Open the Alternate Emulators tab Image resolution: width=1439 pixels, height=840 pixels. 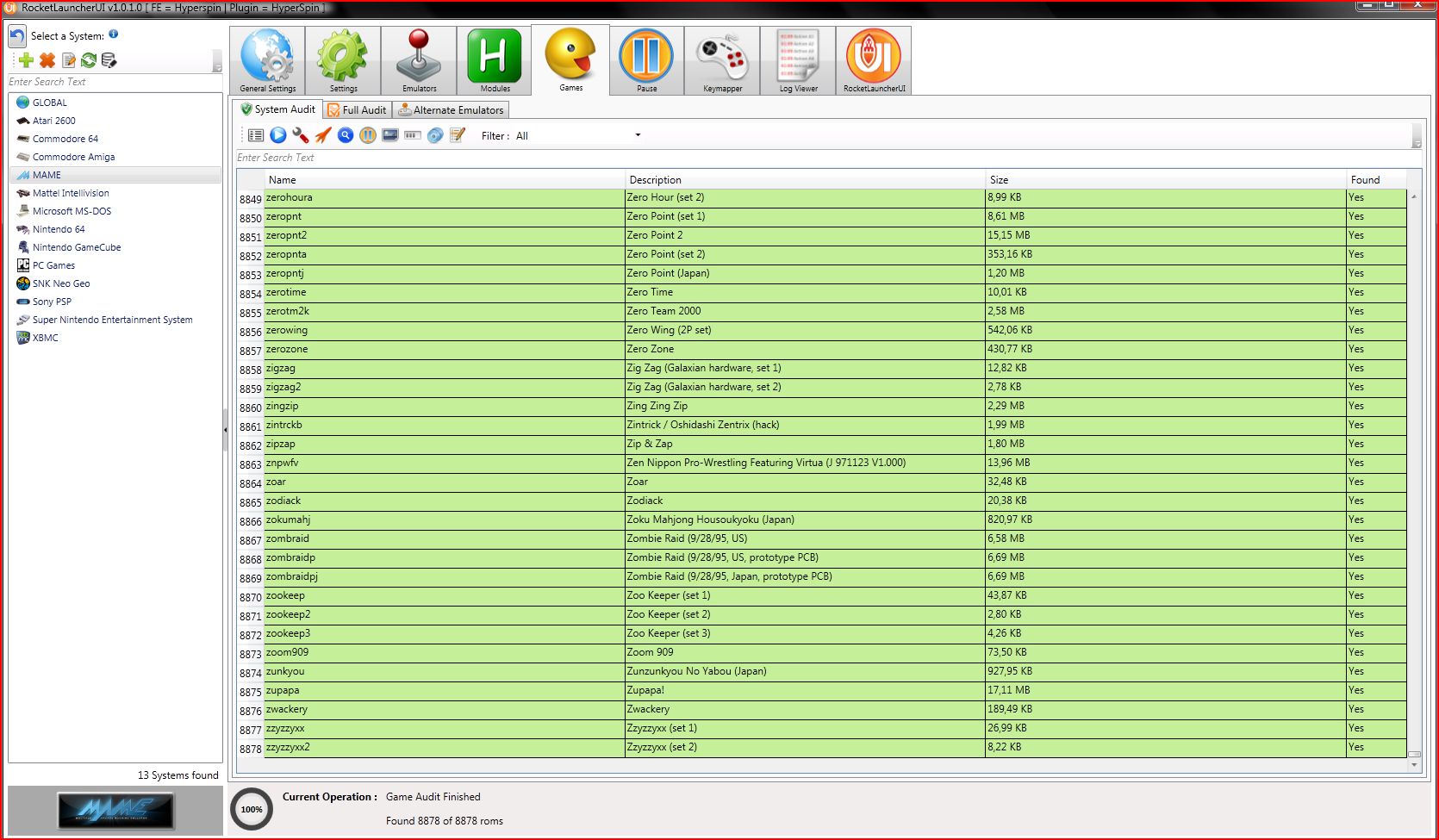pyautogui.click(x=451, y=110)
